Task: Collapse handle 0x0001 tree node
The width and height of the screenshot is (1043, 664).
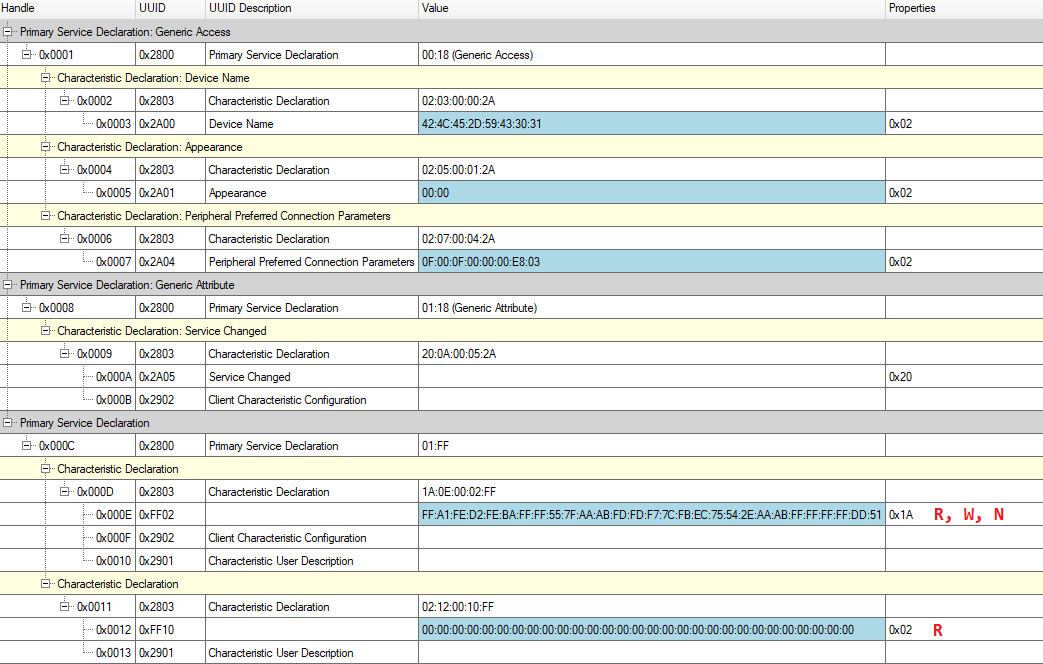Action: (27, 55)
